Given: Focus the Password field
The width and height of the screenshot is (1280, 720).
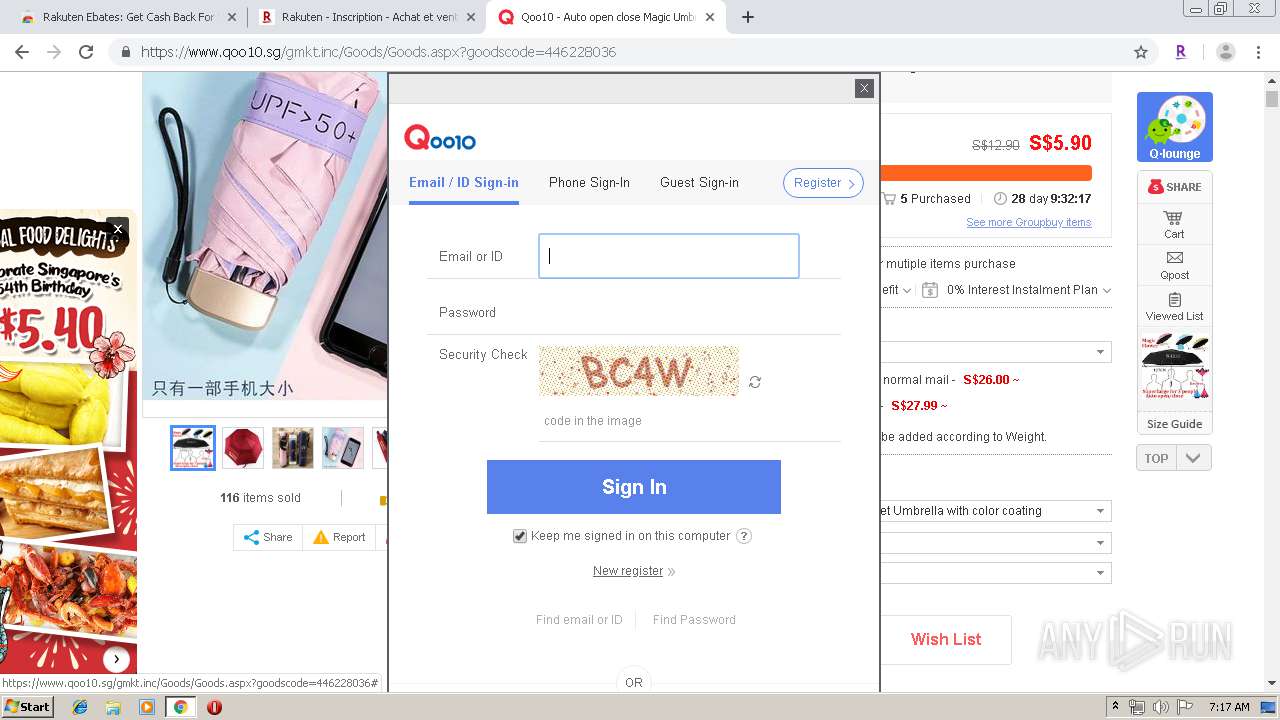Looking at the screenshot, I should 669,312.
